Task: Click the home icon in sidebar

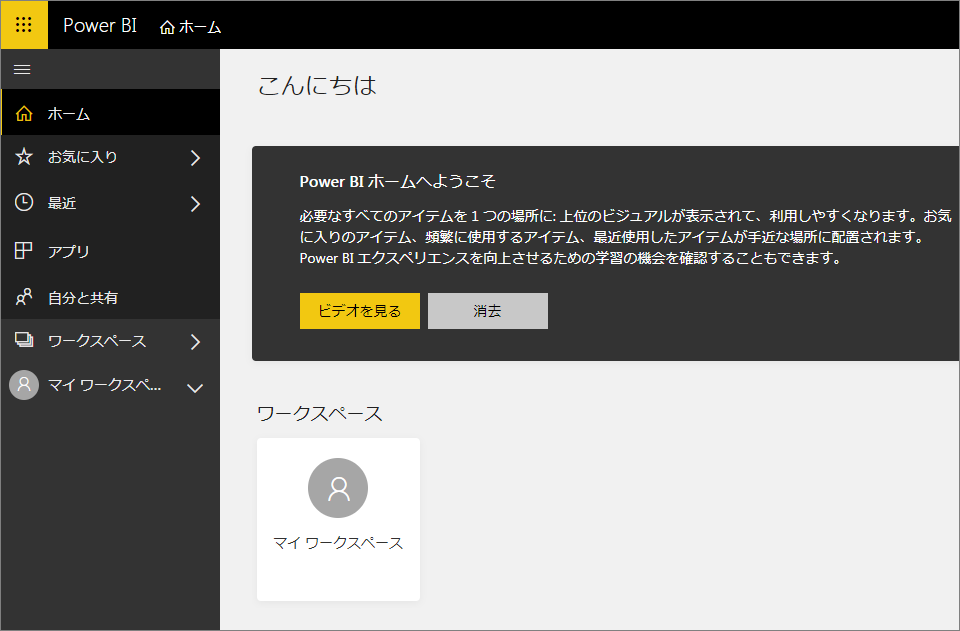Action: (x=24, y=113)
